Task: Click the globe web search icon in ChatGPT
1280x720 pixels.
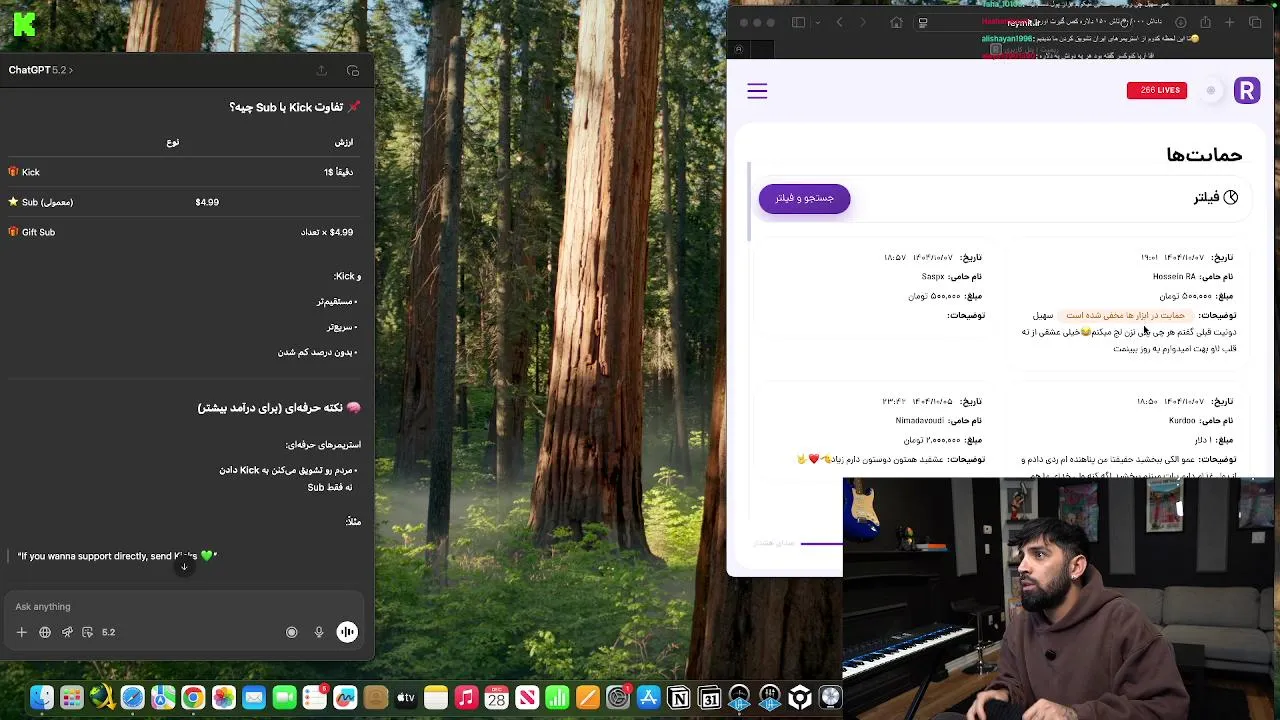Action: pos(45,632)
